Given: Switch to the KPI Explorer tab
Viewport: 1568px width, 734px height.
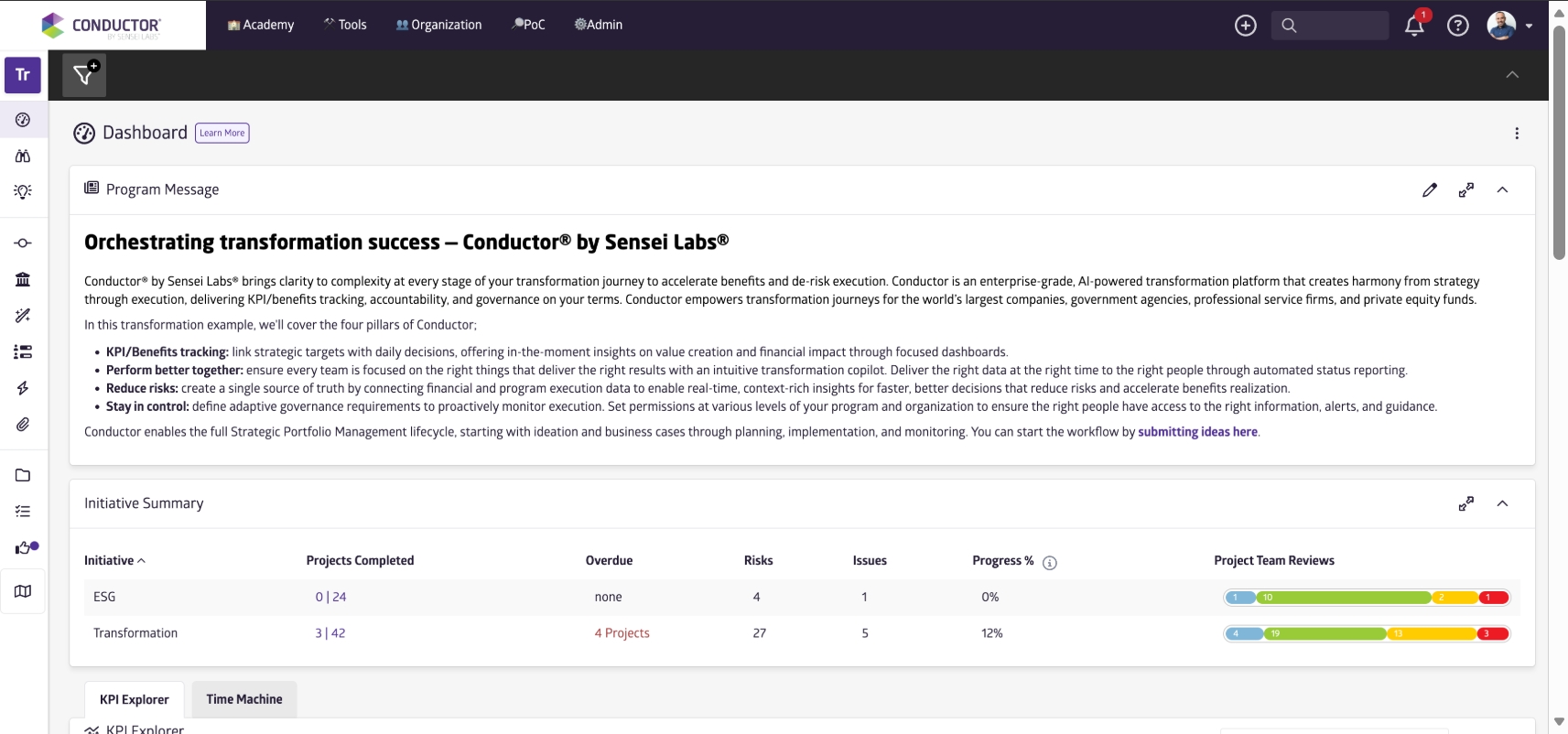Looking at the screenshot, I should (x=135, y=700).
